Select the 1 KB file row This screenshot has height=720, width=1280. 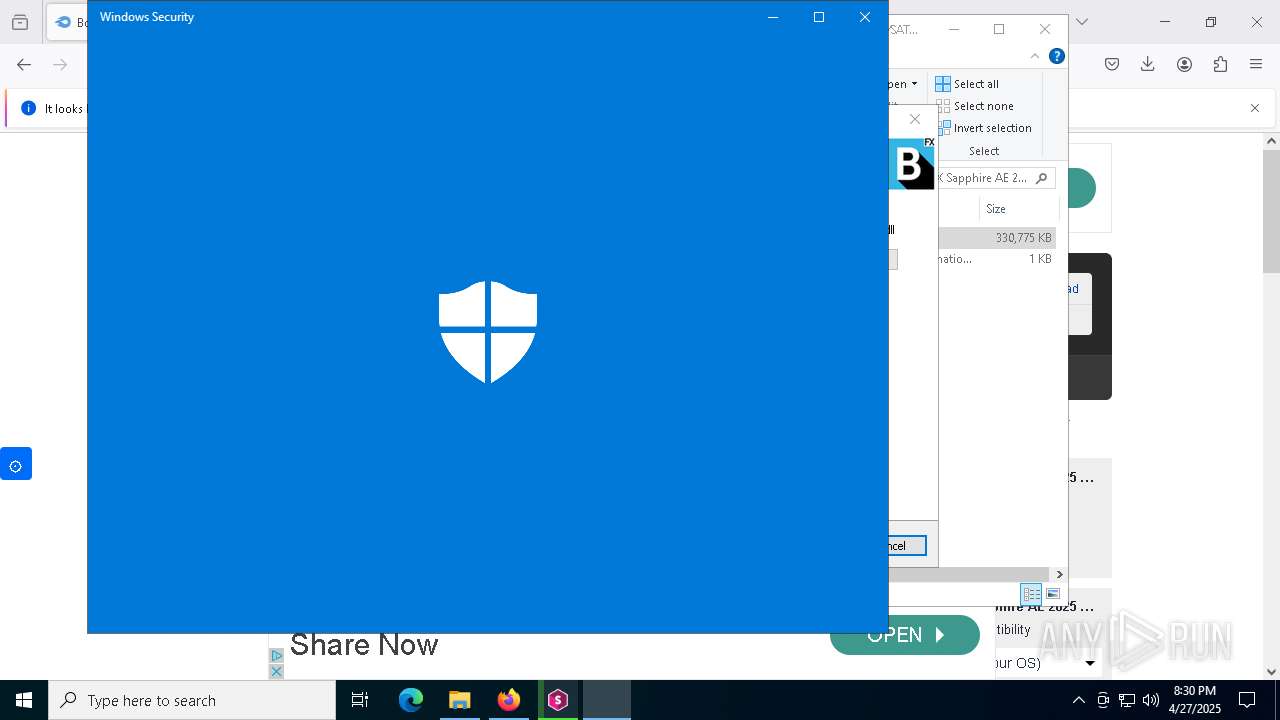click(997, 259)
